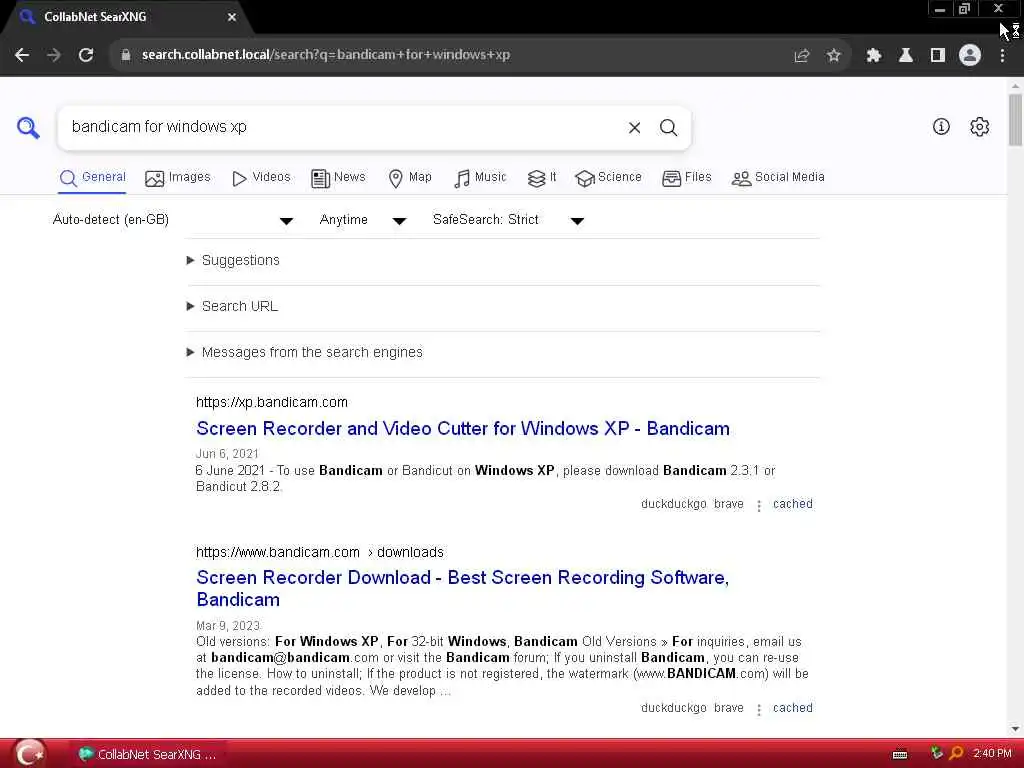Open the Auto-detect (en-GB) language dropdown

[x=172, y=220]
